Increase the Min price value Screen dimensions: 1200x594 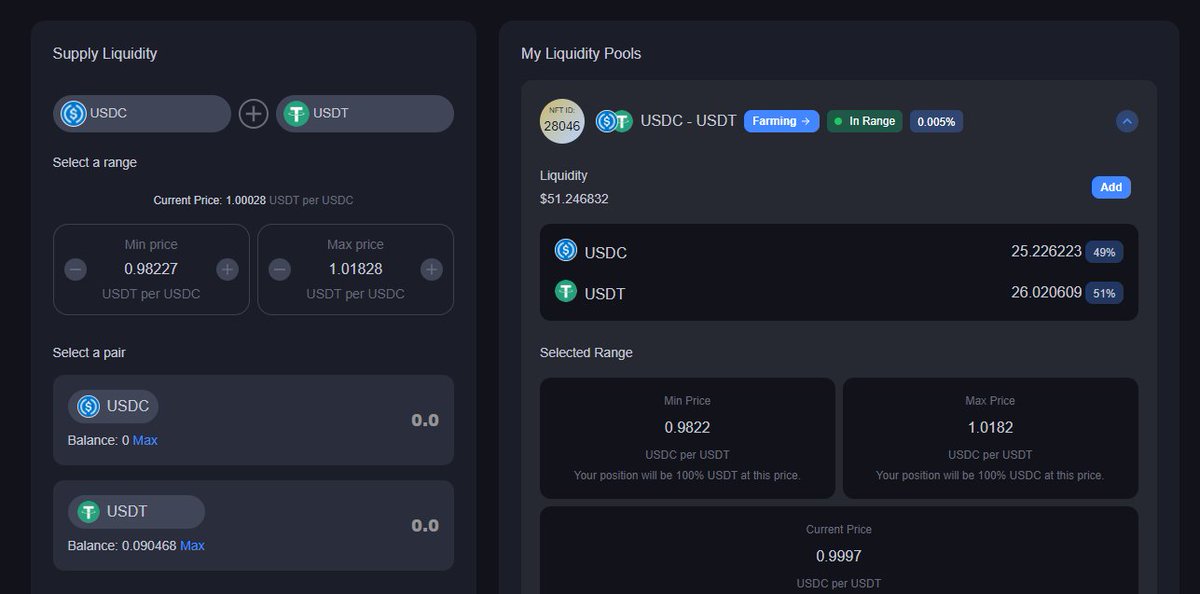point(227,270)
